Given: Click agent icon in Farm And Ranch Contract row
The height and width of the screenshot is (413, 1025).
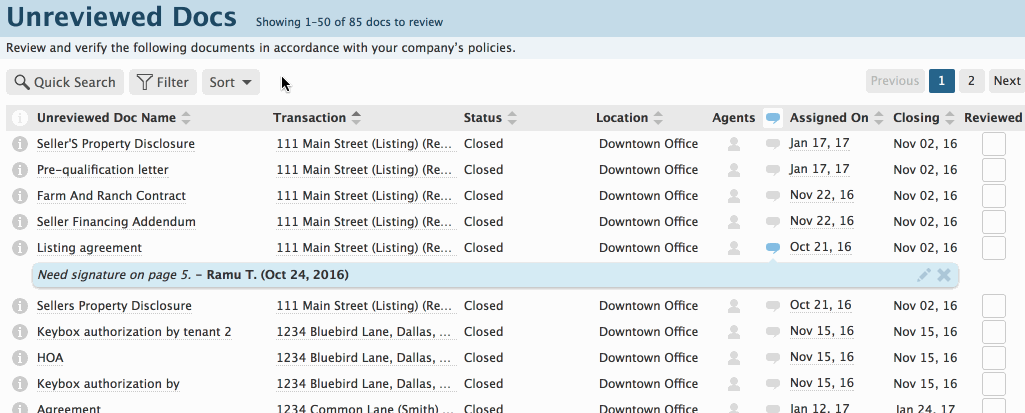Looking at the screenshot, I should click(734, 196).
